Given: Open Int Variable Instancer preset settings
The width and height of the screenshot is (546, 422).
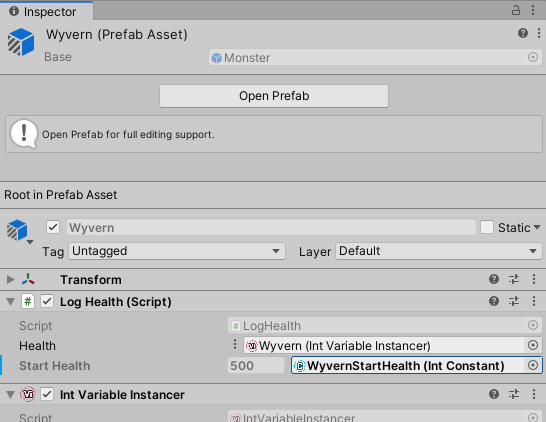Looking at the screenshot, I should coord(514,394).
